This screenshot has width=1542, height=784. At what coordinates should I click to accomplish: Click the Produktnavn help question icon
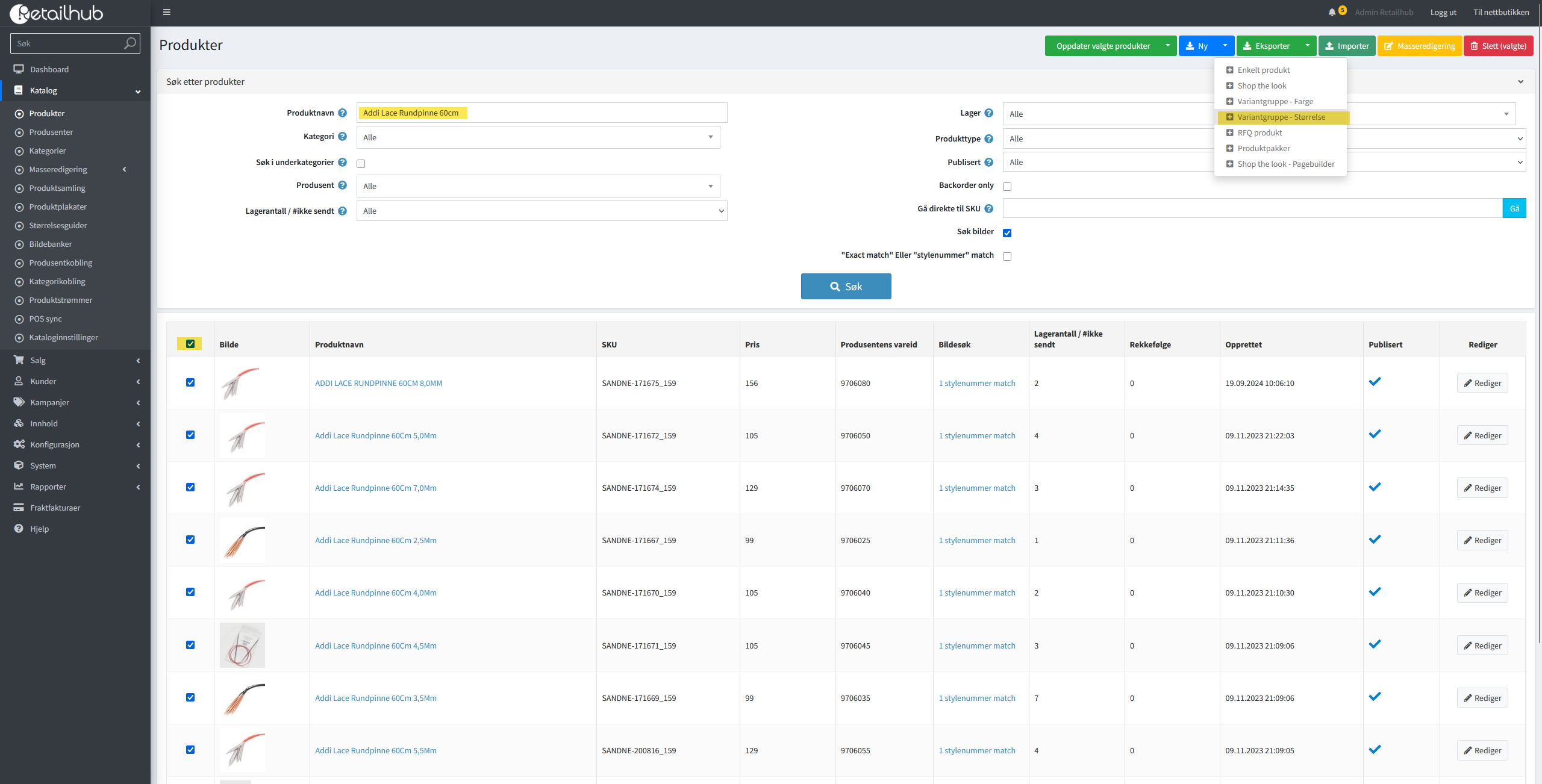(342, 113)
